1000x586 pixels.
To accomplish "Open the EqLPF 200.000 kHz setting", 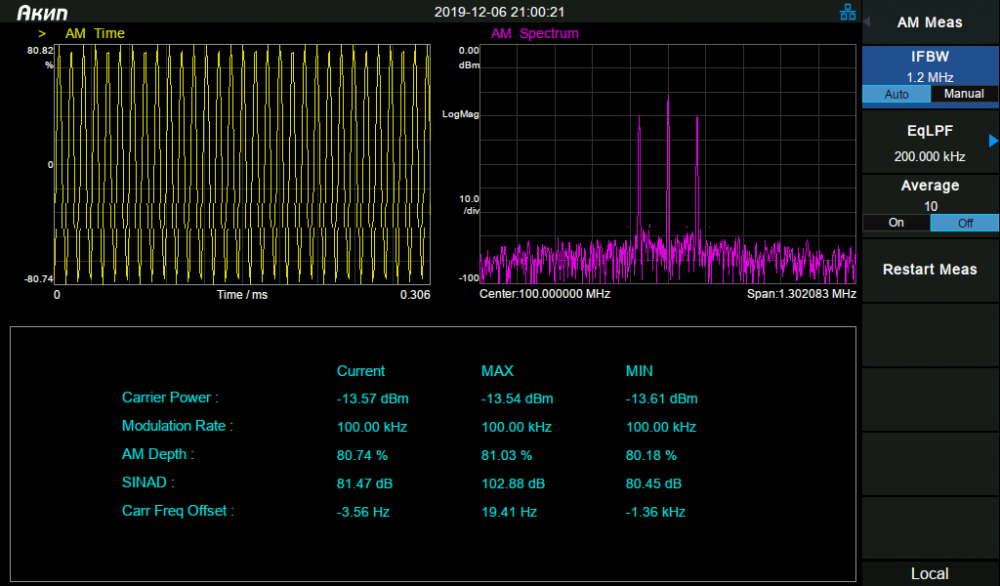I will pos(930,142).
